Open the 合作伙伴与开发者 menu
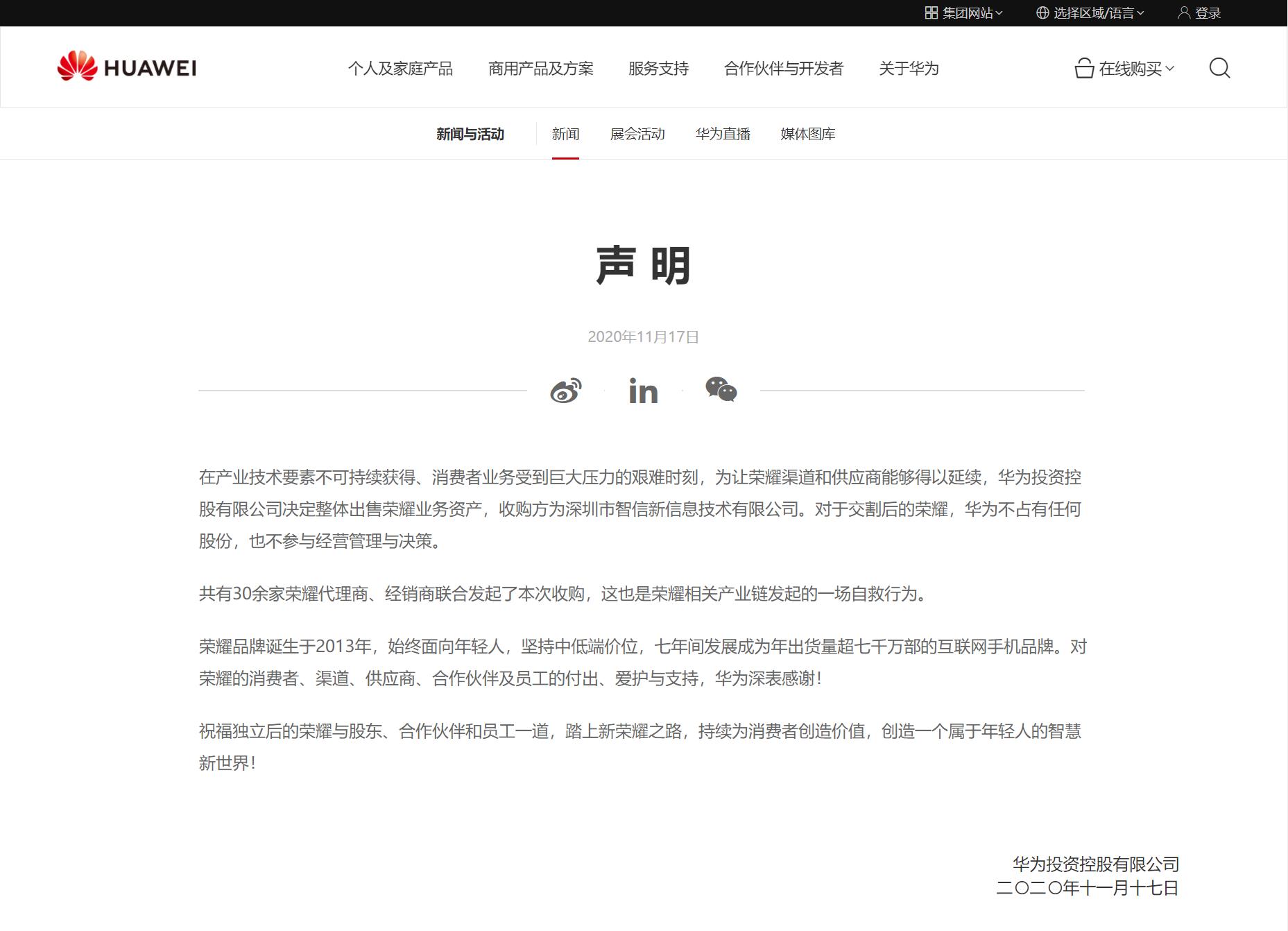The height and width of the screenshot is (931, 1288). pyautogui.click(x=784, y=68)
